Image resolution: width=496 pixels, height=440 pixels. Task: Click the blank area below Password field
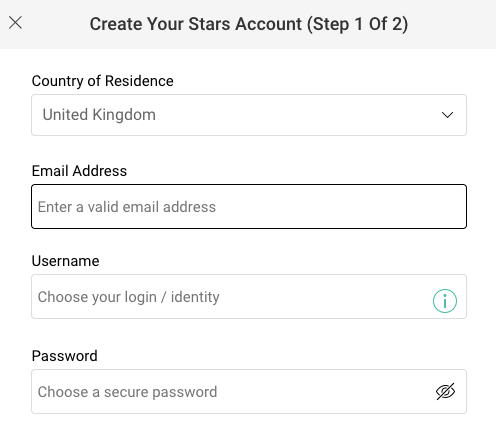pos(249,427)
